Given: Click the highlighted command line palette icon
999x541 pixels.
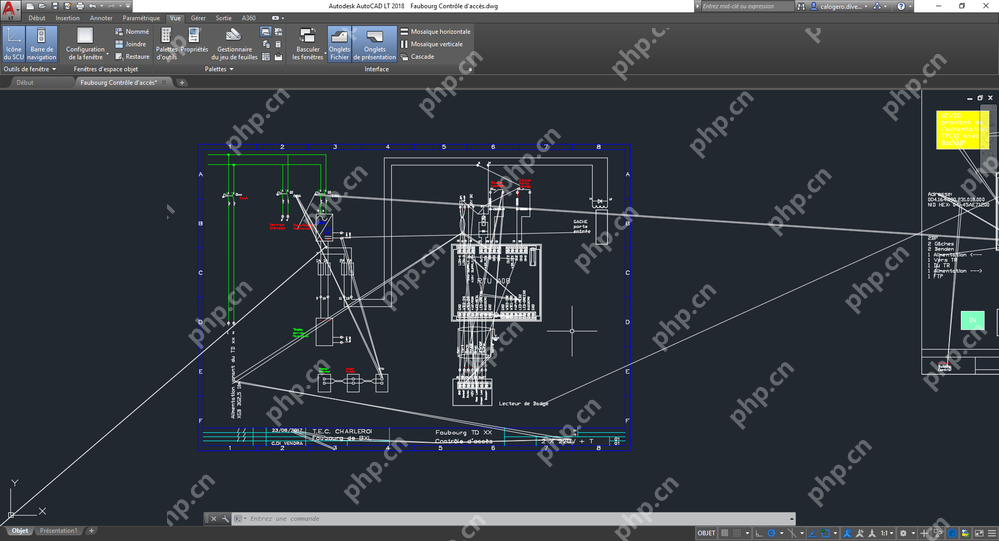Looking at the screenshot, I should click(x=266, y=32).
